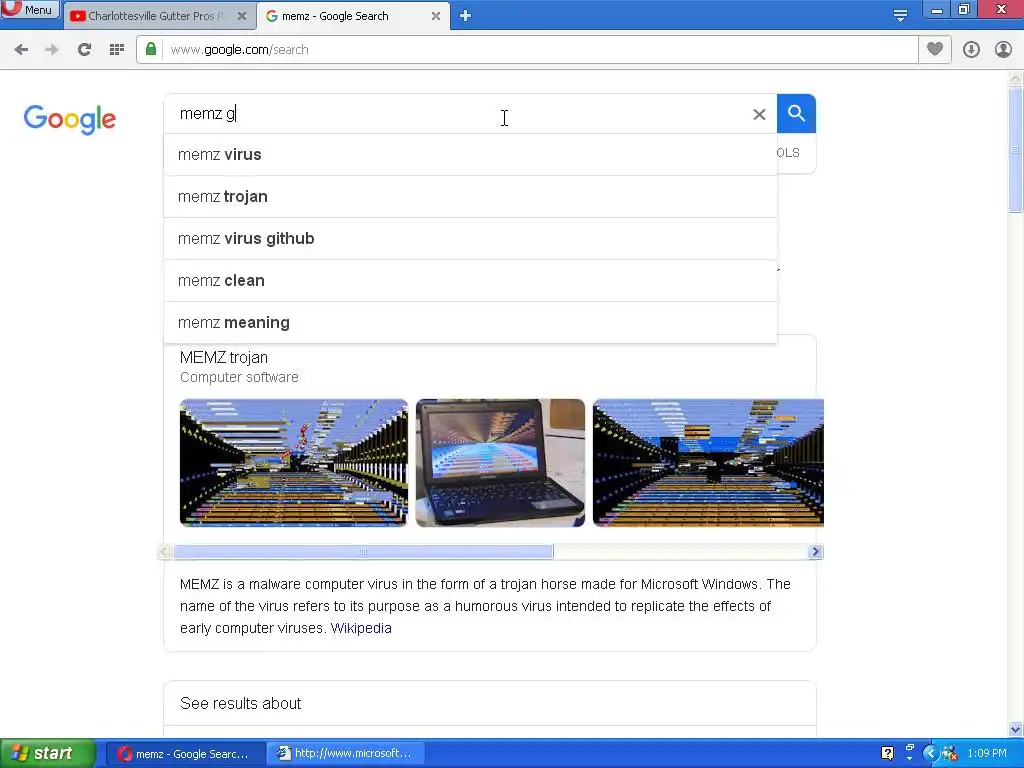This screenshot has height=768, width=1024.
Task: Add page to bookmarks with heart icon
Action: 935,50
